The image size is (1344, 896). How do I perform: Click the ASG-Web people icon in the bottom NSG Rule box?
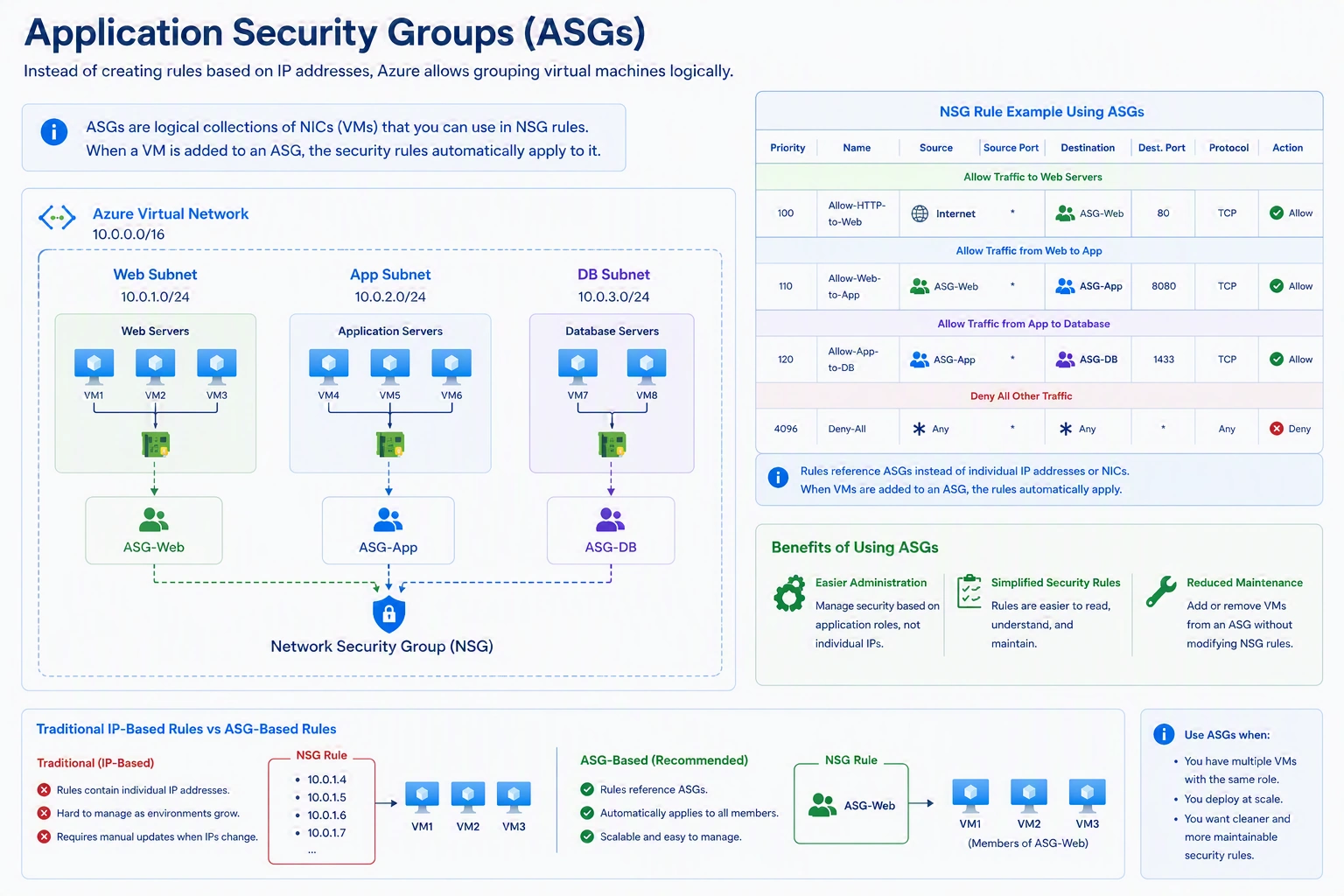[822, 805]
